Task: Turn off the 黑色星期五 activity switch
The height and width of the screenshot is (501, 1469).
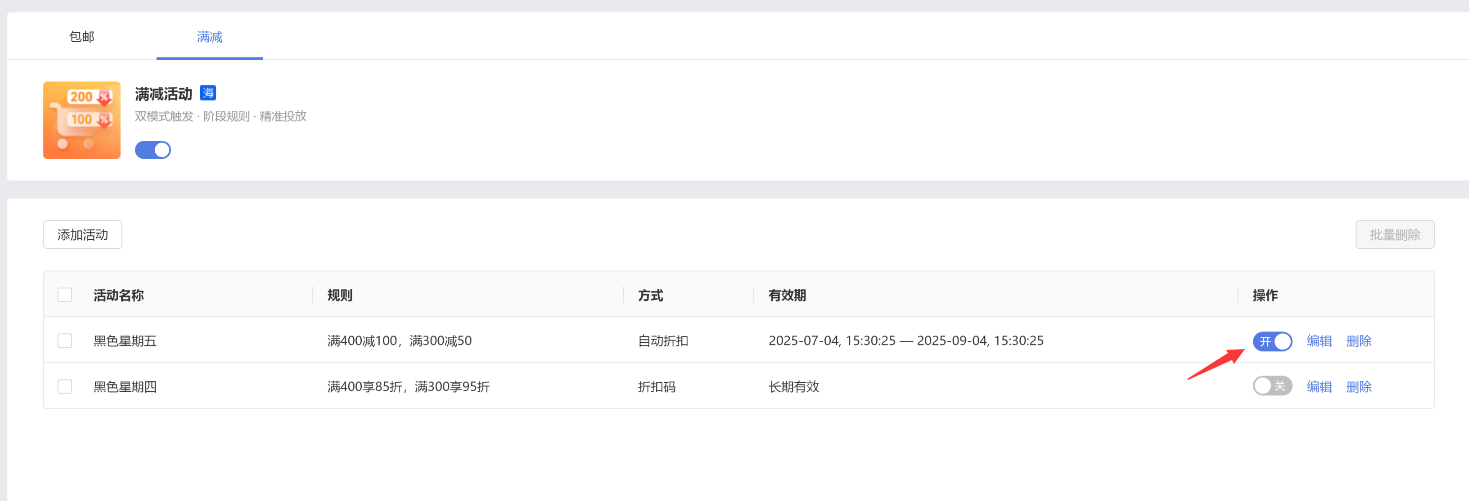Action: (x=1272, y=341)
